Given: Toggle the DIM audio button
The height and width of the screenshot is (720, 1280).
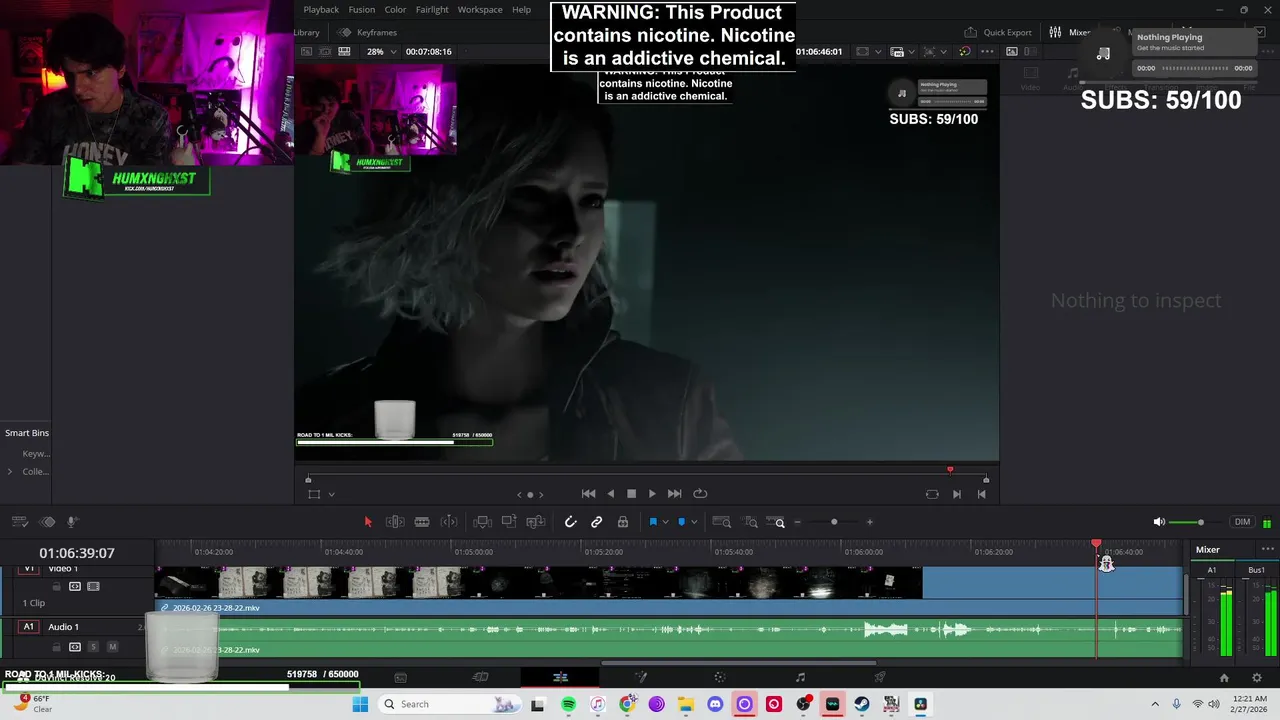Looking at the screenshot, I should 1242,522.
